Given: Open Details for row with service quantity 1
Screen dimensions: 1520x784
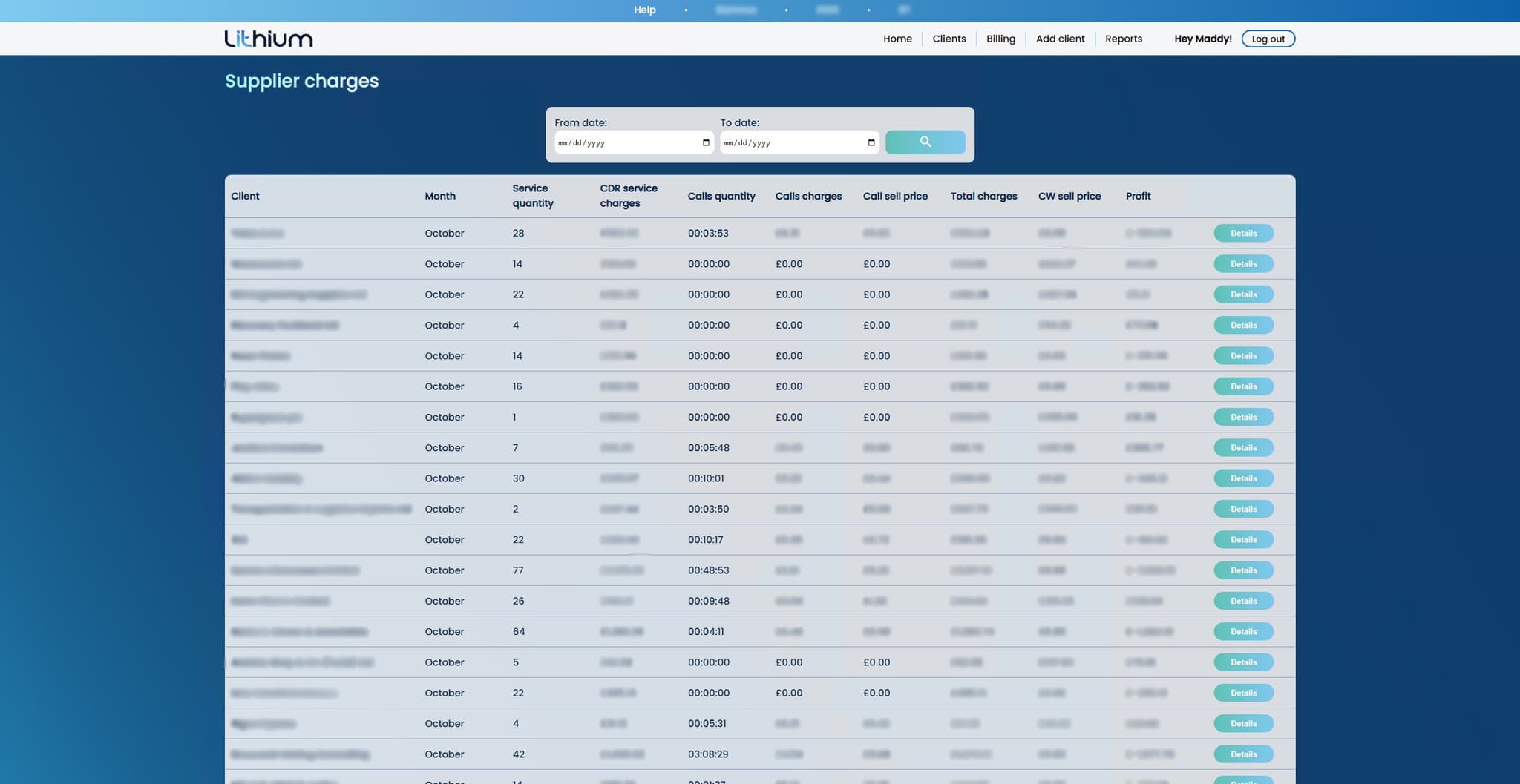Looking at the screenshot, I should tap(1243, 418).
